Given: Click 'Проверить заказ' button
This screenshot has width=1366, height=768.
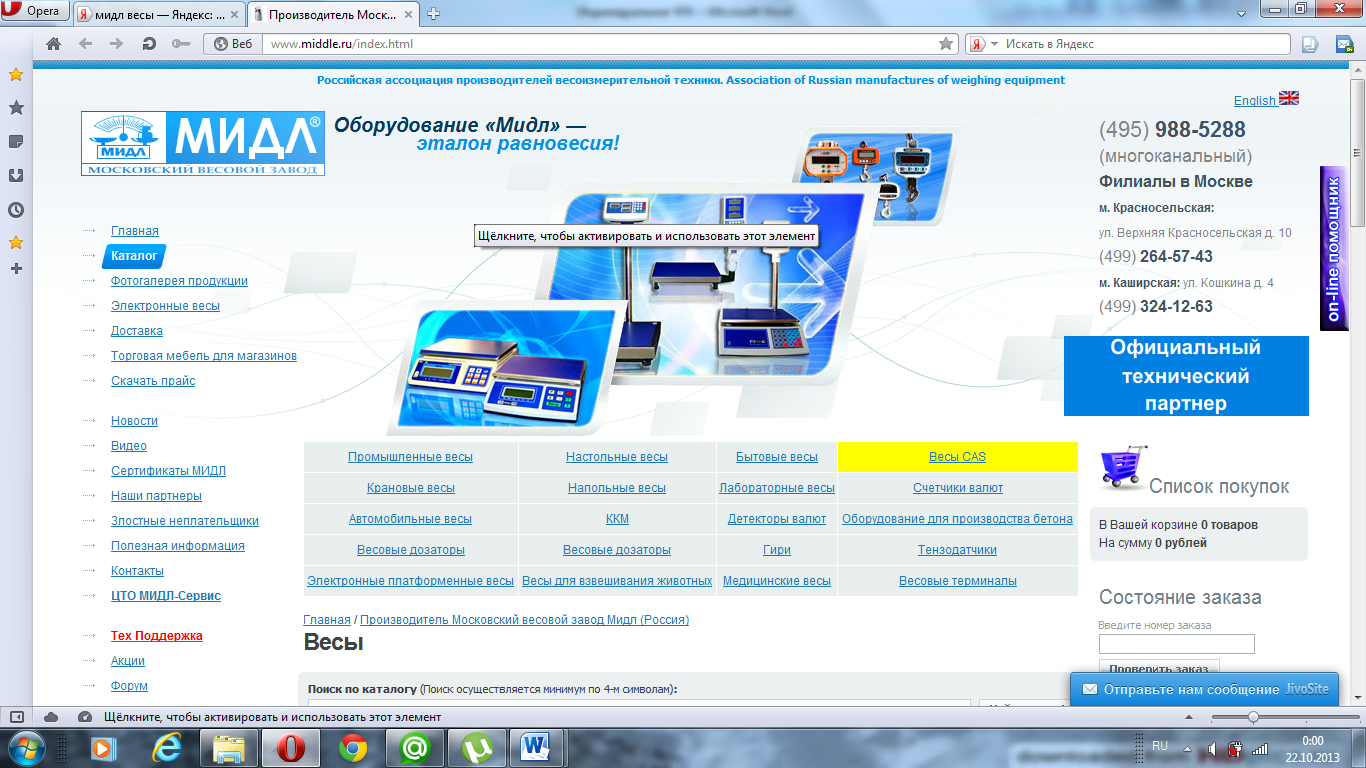Looking at the screenshot, I should tap(1159, 669).
